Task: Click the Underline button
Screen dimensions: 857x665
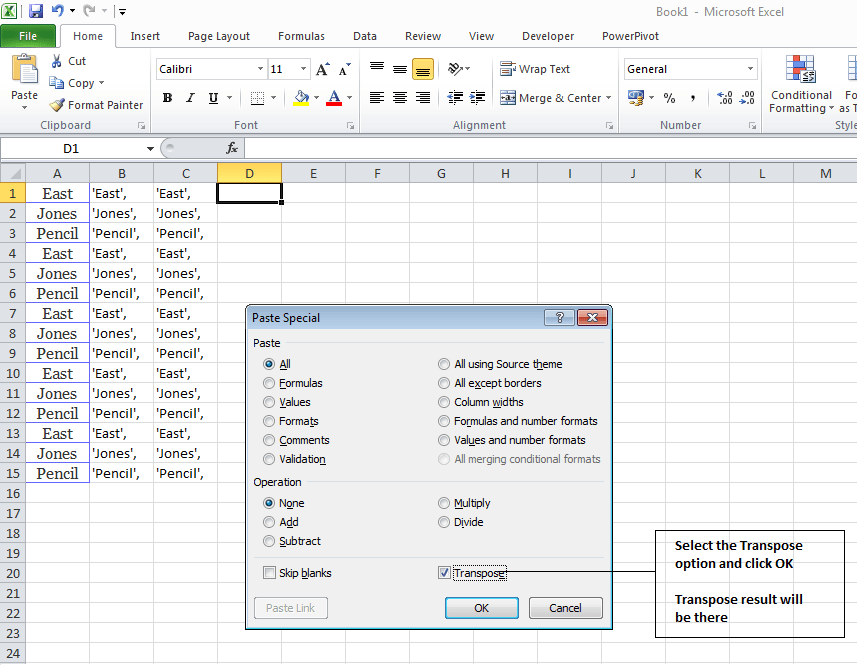Action: pos(213,98)
